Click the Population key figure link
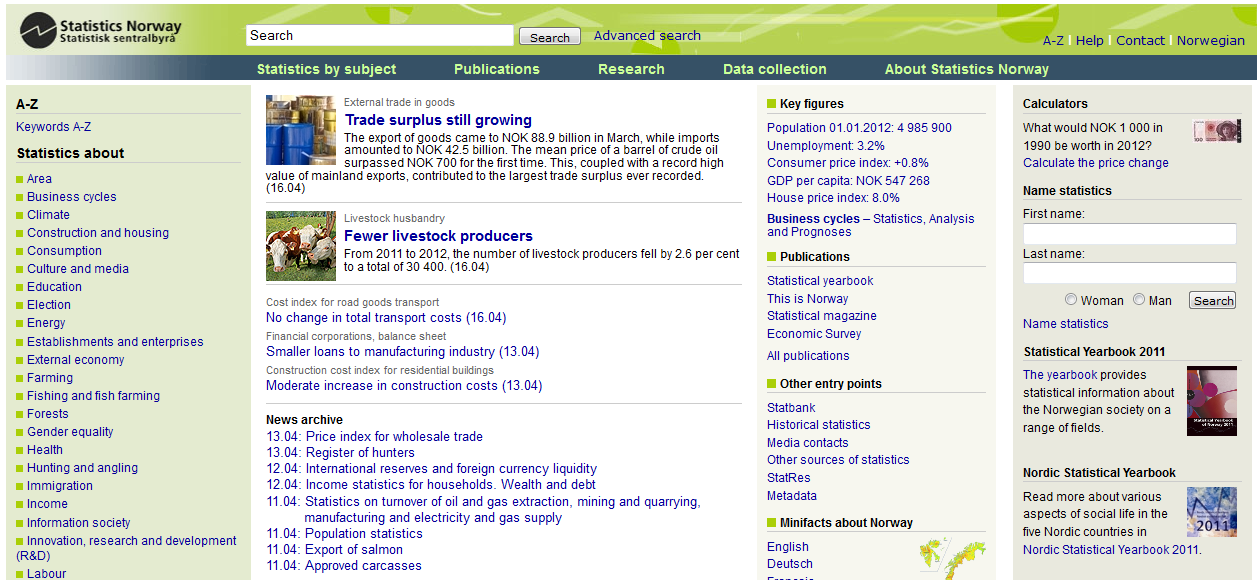 859,128
